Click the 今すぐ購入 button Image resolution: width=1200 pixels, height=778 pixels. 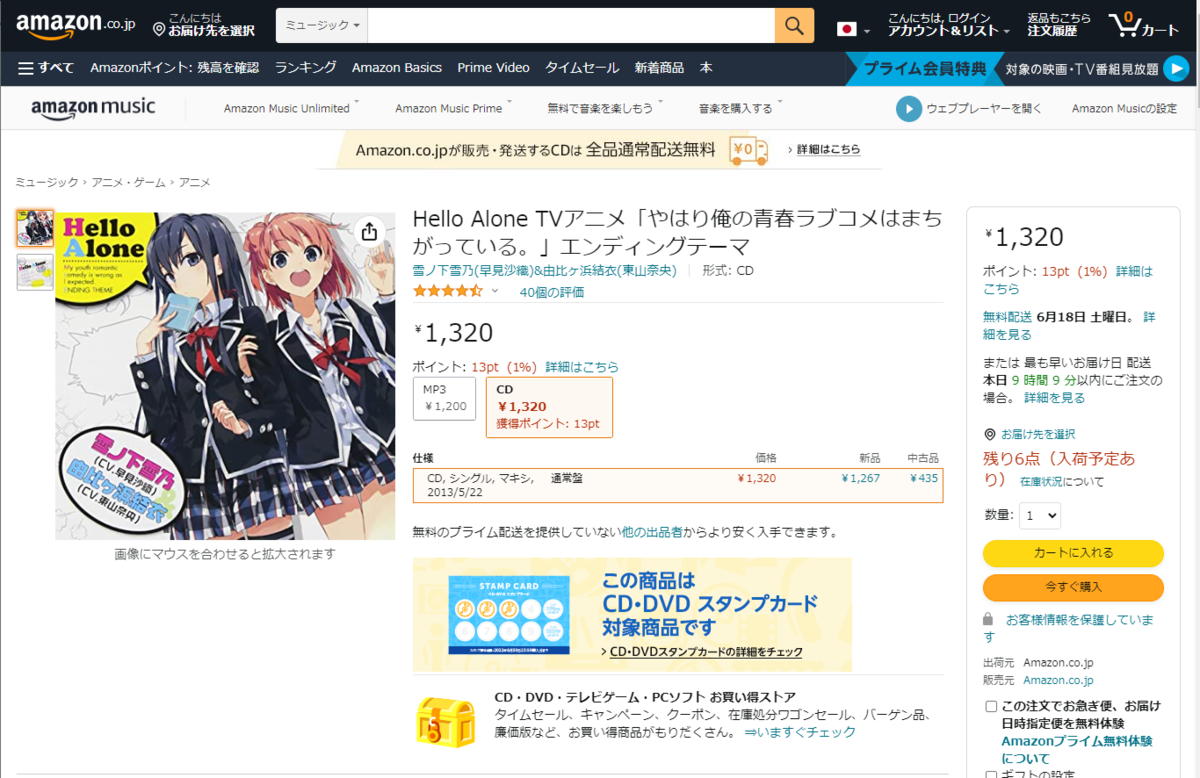coord(1073,587)
